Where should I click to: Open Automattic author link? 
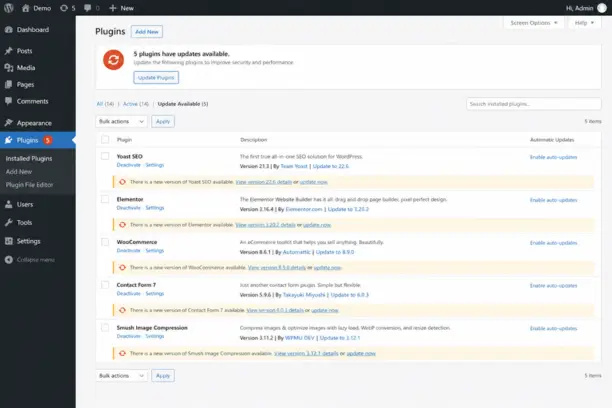pyautogui.click(x=297, y=252)
